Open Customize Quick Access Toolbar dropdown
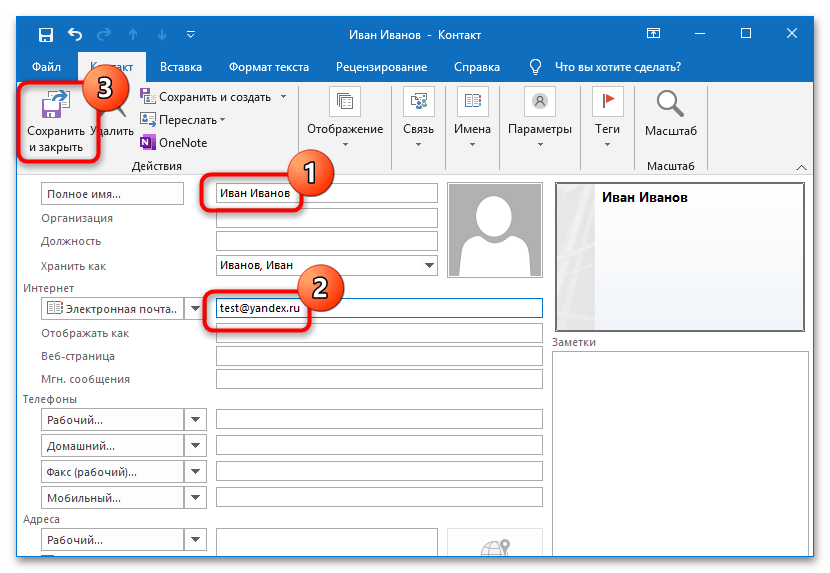Image resolution: width=830 pixels, height=573 pixels. 191,34
